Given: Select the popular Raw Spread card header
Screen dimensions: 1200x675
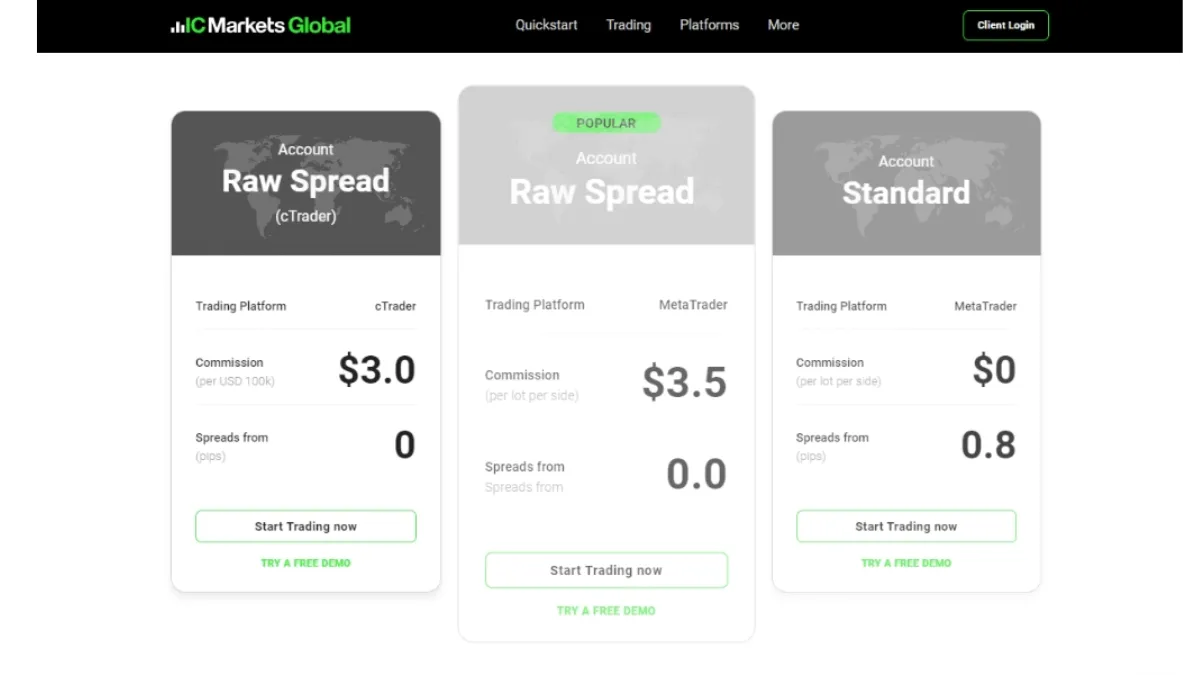Looking at the screenshot, I should 606,166.
